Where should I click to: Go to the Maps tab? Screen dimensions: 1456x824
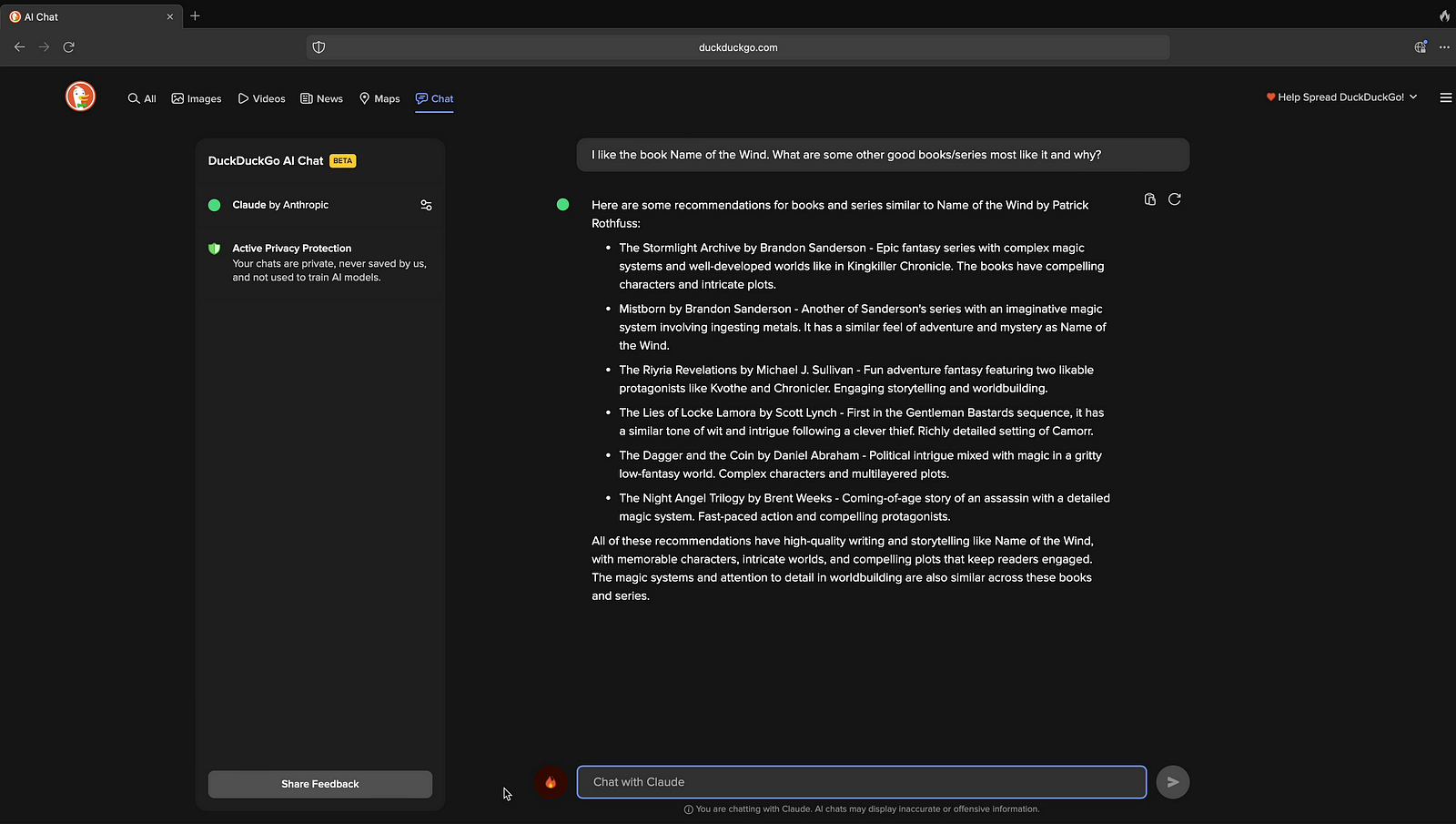[379, 98]
